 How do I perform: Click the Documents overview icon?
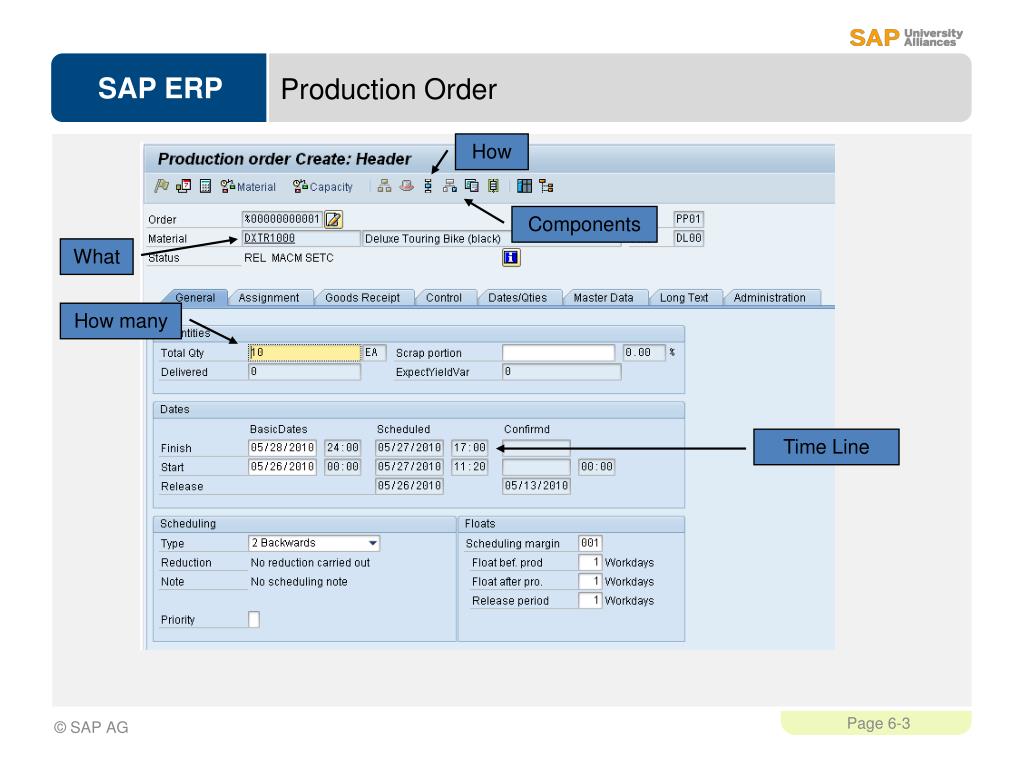click(x=472, y=186)
